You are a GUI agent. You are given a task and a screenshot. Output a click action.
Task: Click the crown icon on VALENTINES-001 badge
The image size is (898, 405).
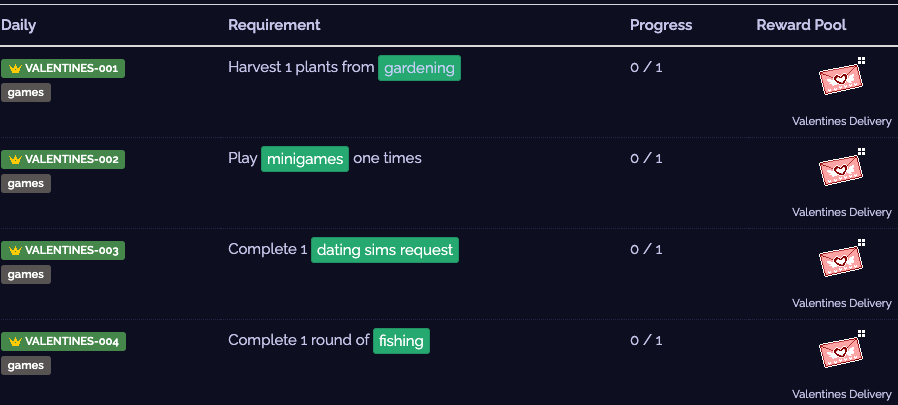15,68
